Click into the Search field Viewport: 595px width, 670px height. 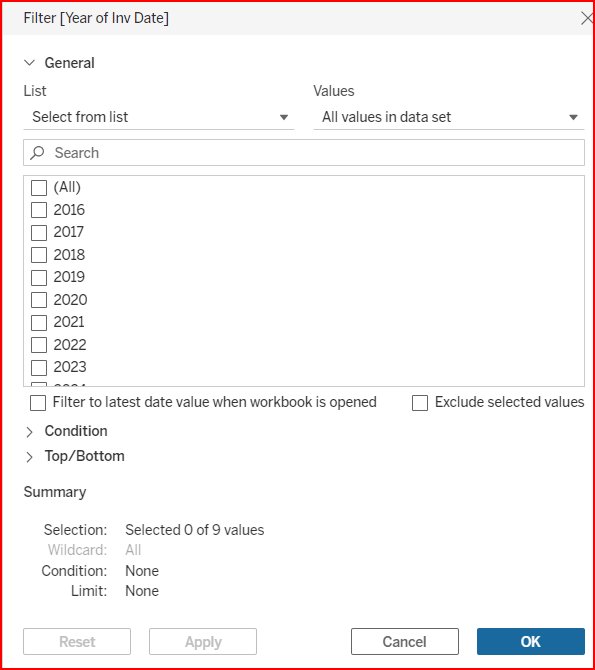click(304, 153)
